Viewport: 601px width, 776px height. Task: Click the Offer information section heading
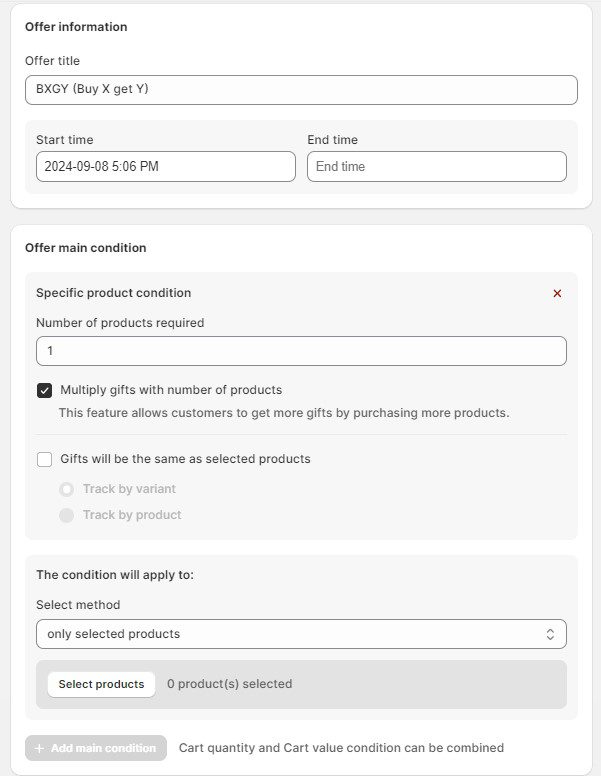[x=76, y=27]
